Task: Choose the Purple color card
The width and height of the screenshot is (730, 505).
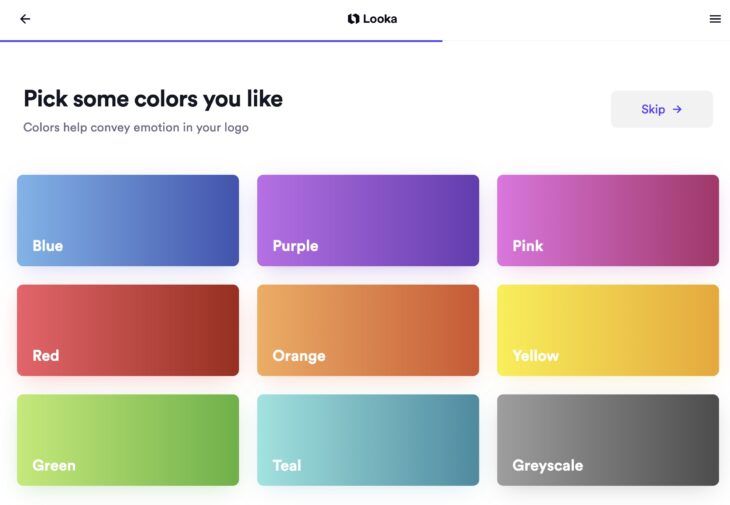Action: pos(368,221)
